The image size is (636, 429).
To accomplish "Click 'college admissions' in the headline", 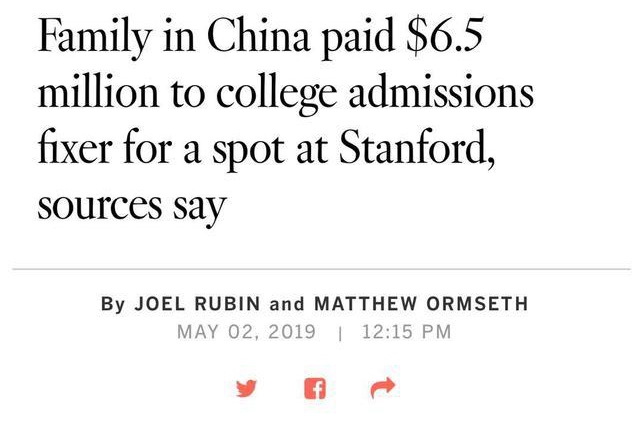I will 375,93.
